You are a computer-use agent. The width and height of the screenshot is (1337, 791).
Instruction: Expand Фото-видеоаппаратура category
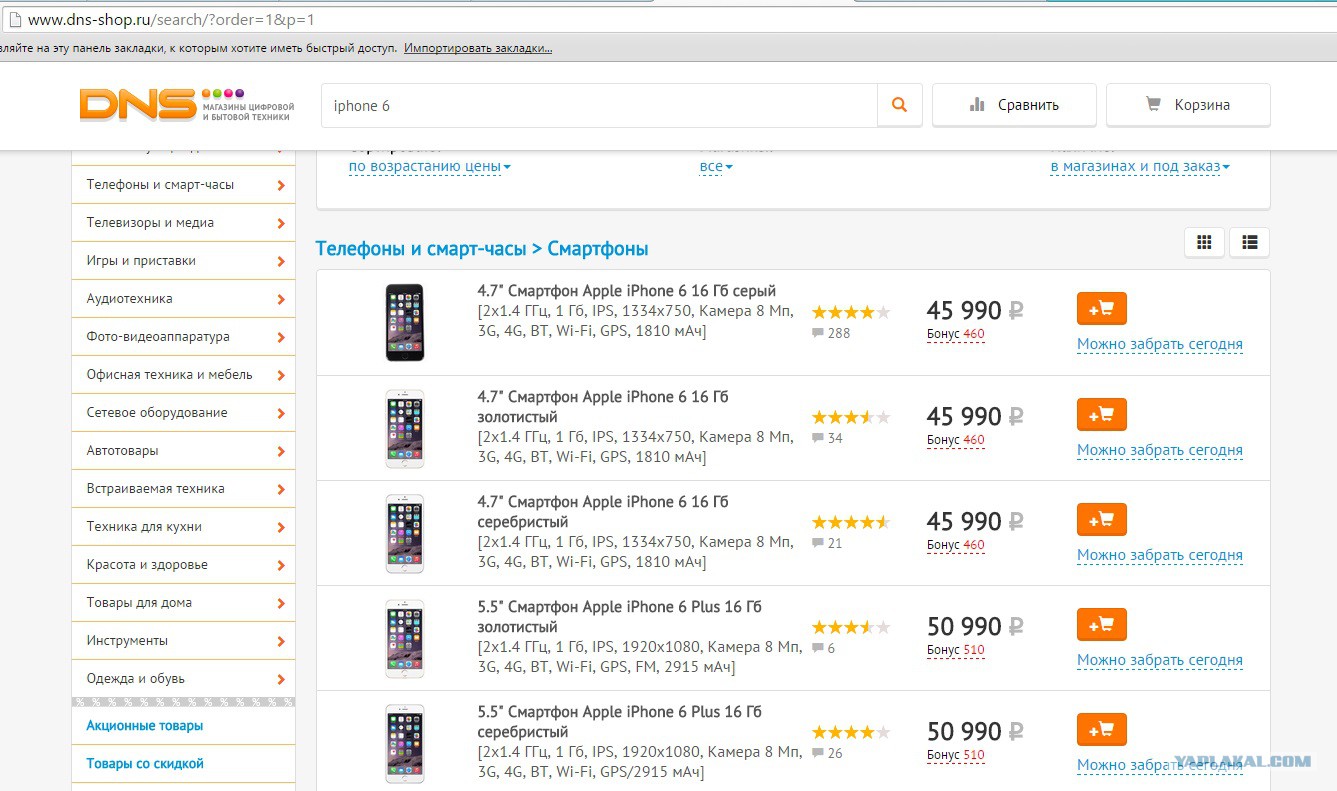click(183, 337)
